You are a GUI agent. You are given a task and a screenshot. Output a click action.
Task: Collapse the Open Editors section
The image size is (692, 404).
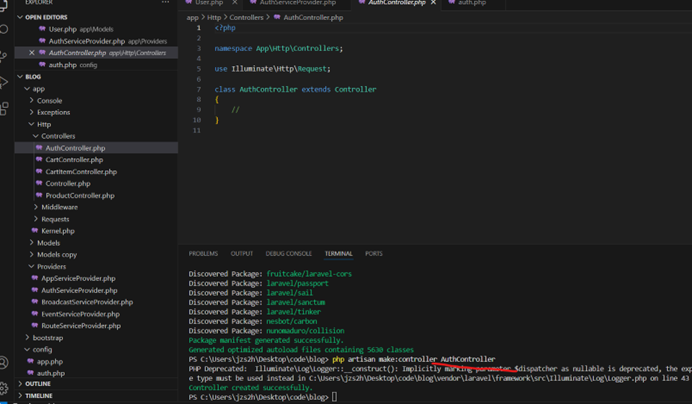click(x=97, y=17)
